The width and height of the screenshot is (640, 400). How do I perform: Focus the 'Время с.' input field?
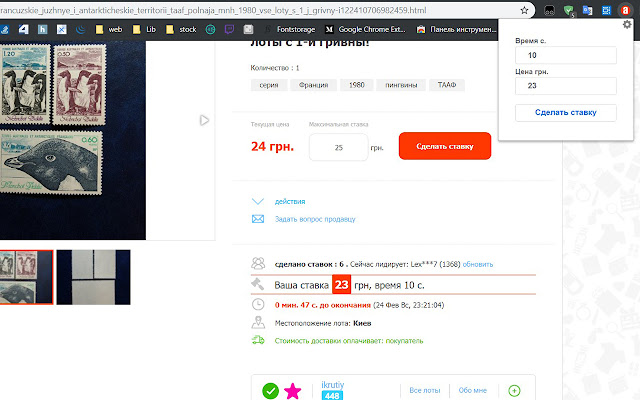click(566, 55)
